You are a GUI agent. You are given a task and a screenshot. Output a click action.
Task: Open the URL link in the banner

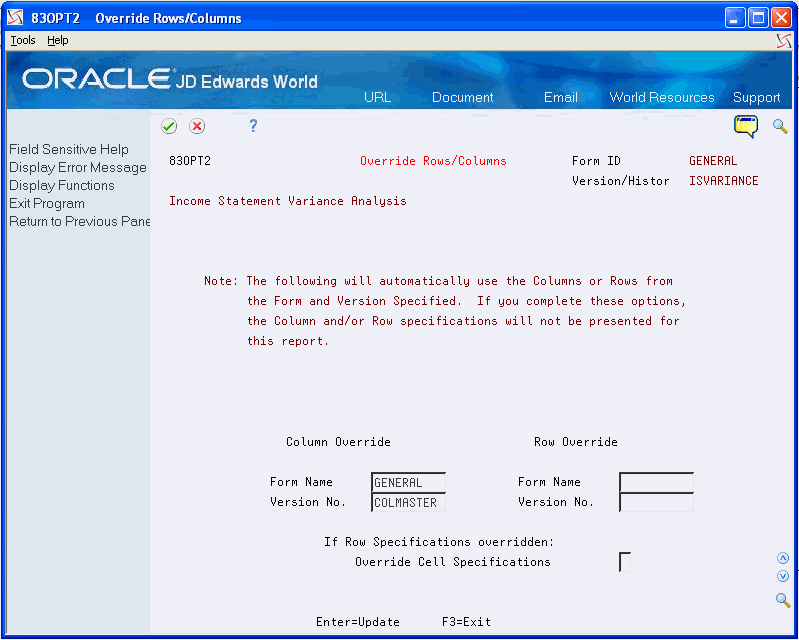(x=378, y=97)
